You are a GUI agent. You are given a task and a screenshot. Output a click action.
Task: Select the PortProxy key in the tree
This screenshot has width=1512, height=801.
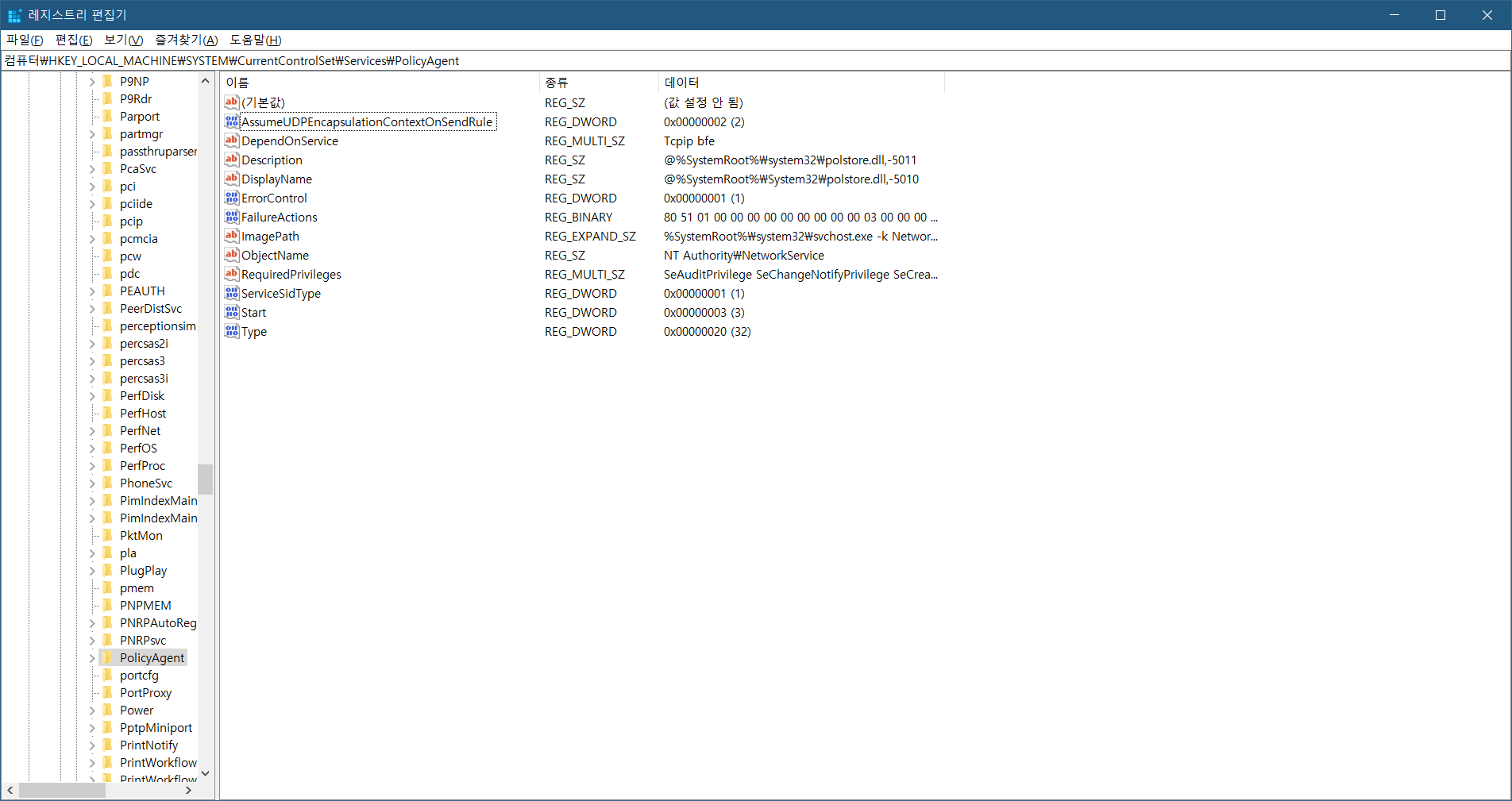pyautogui.click(x=145, y=693)
